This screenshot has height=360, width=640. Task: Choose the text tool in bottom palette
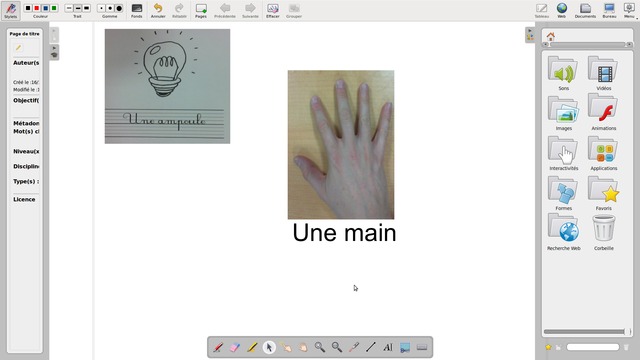pos(388,347)
